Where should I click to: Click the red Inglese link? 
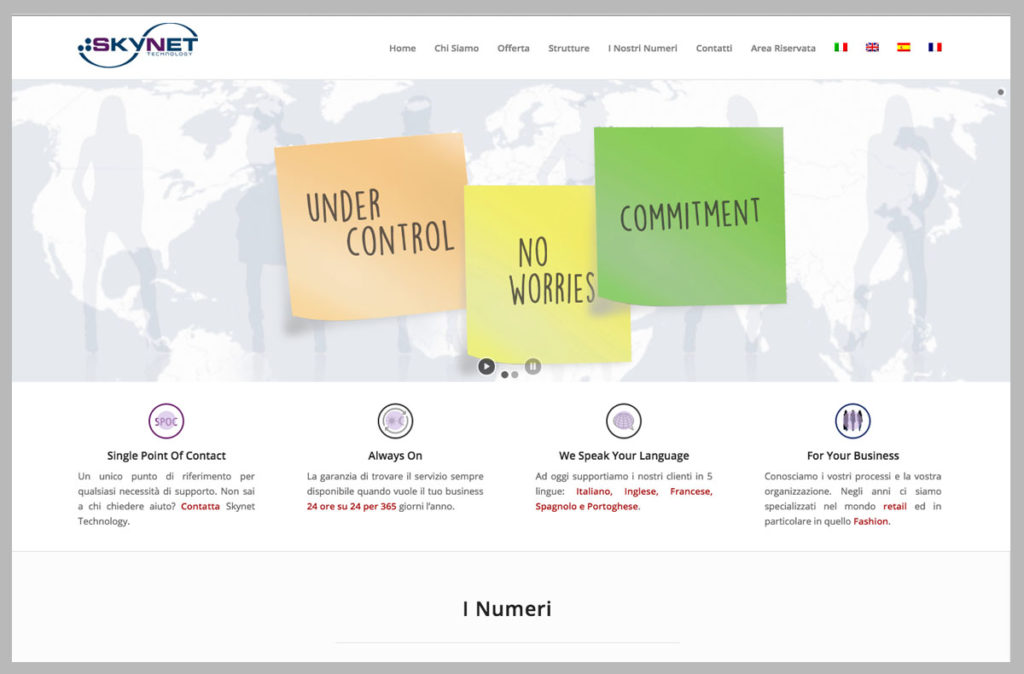(x=641, y=491)
